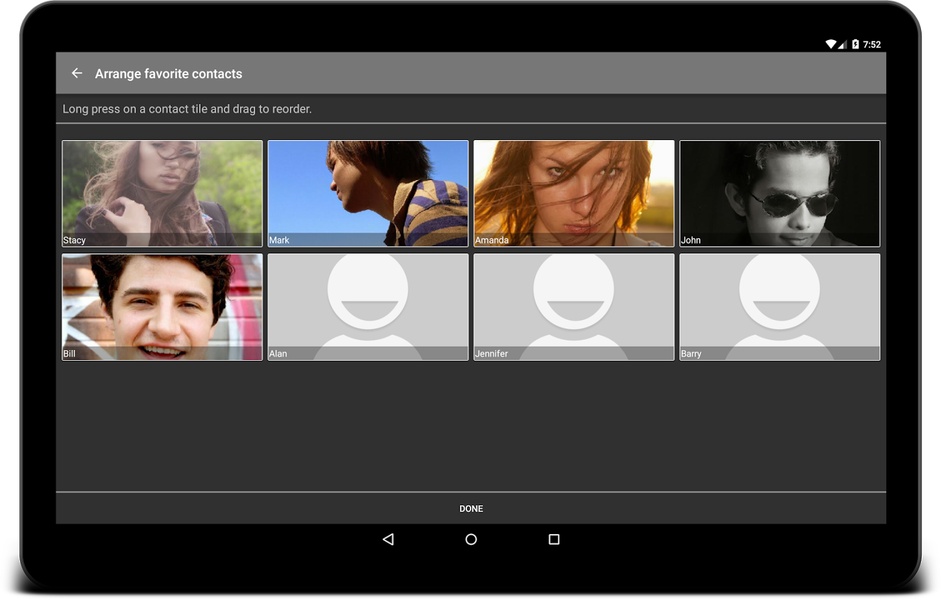Tap the 7:52 clock
The width and height of the screenshot is (941, 600).
pos(872,44)
